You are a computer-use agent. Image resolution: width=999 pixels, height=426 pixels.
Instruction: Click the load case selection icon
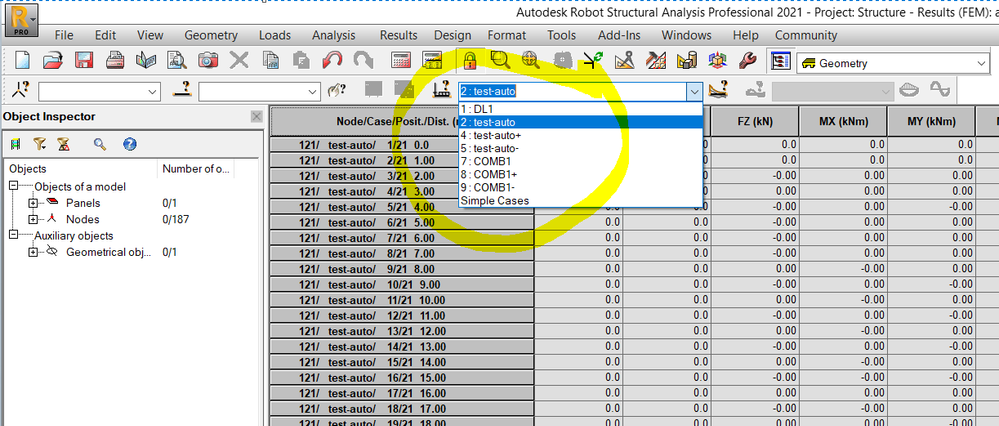tap(442, 90)
